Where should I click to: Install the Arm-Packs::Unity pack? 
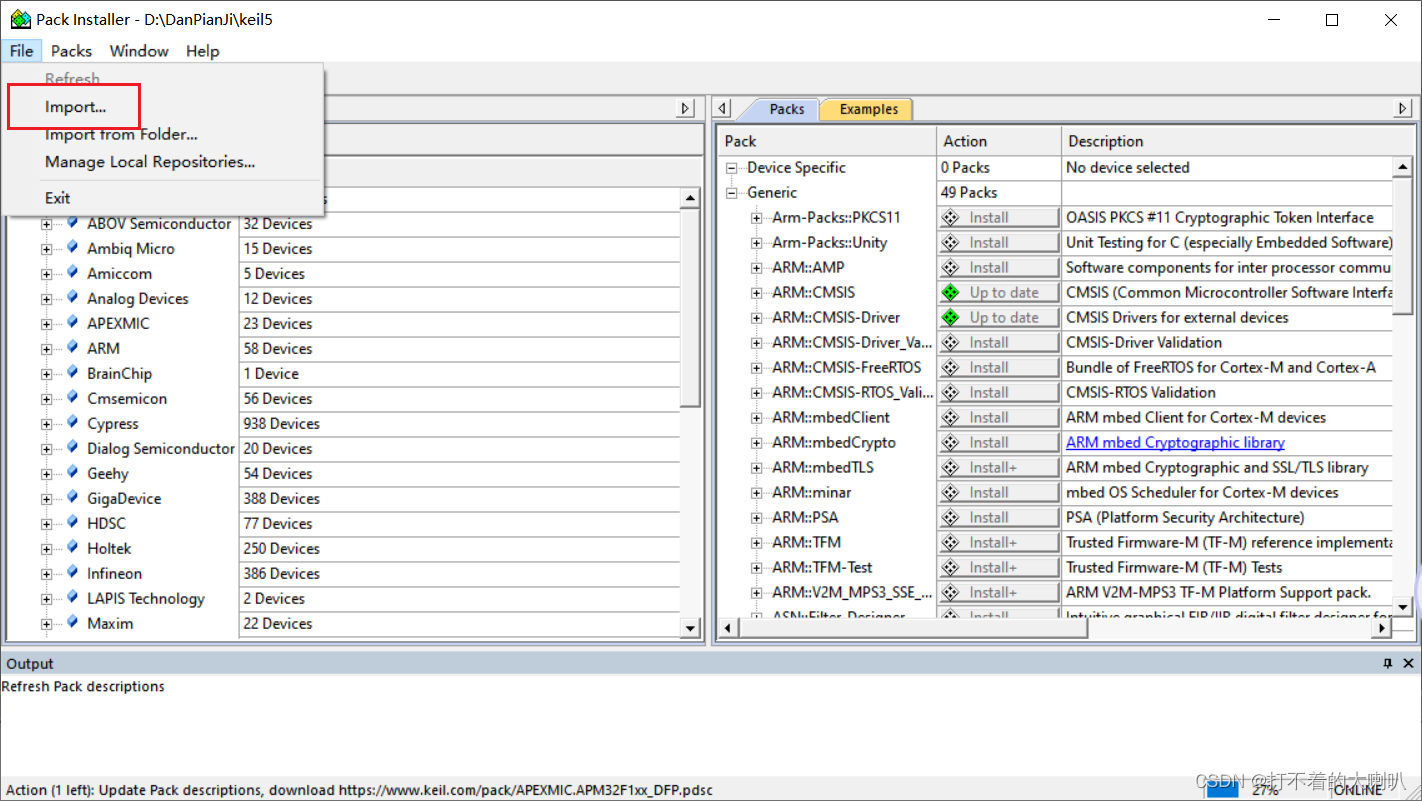coord(998,242)
